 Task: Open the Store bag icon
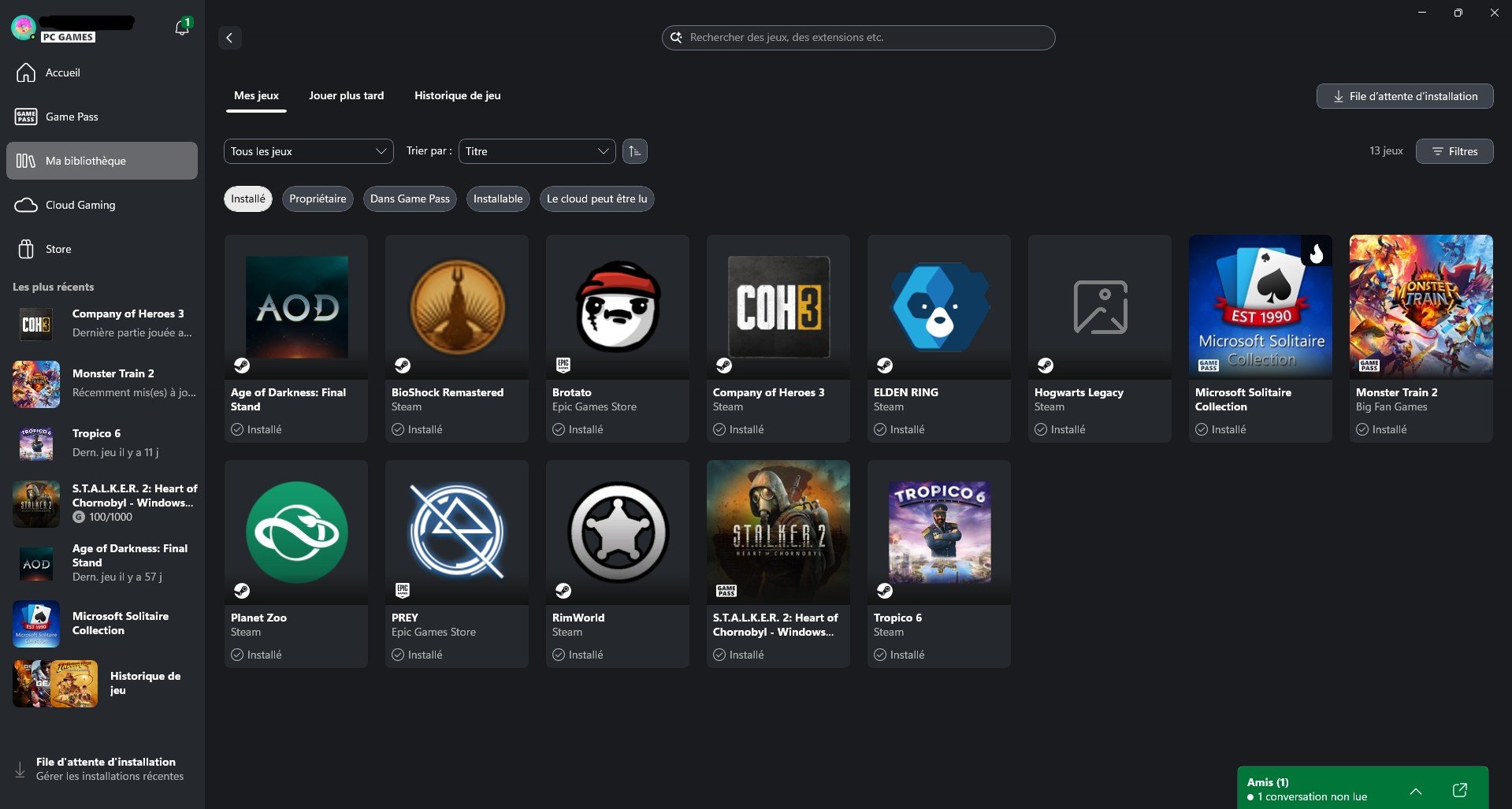pyautogui.click(x=26, y=249)
